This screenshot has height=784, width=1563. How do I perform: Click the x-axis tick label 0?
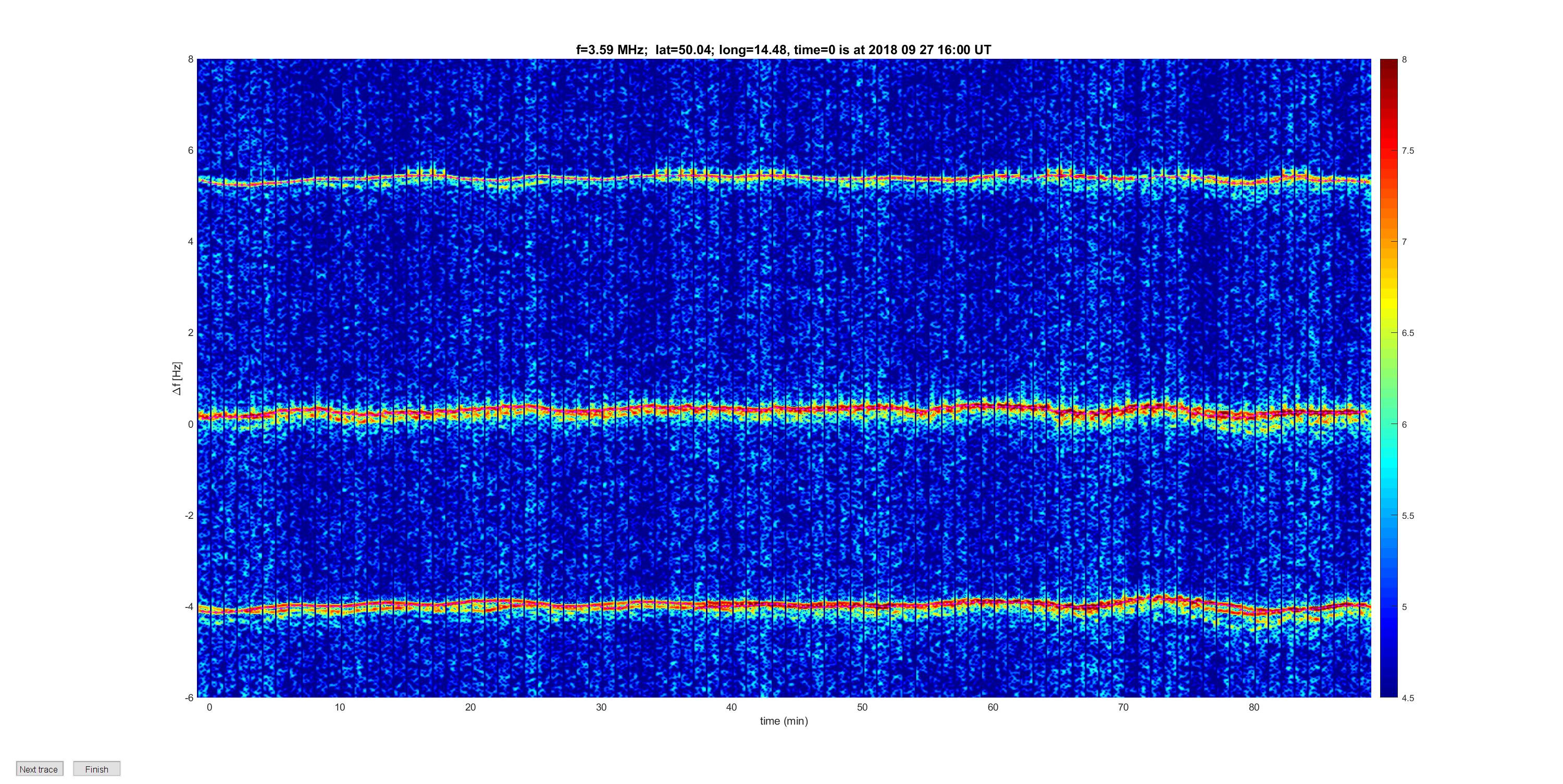(209, 707)
